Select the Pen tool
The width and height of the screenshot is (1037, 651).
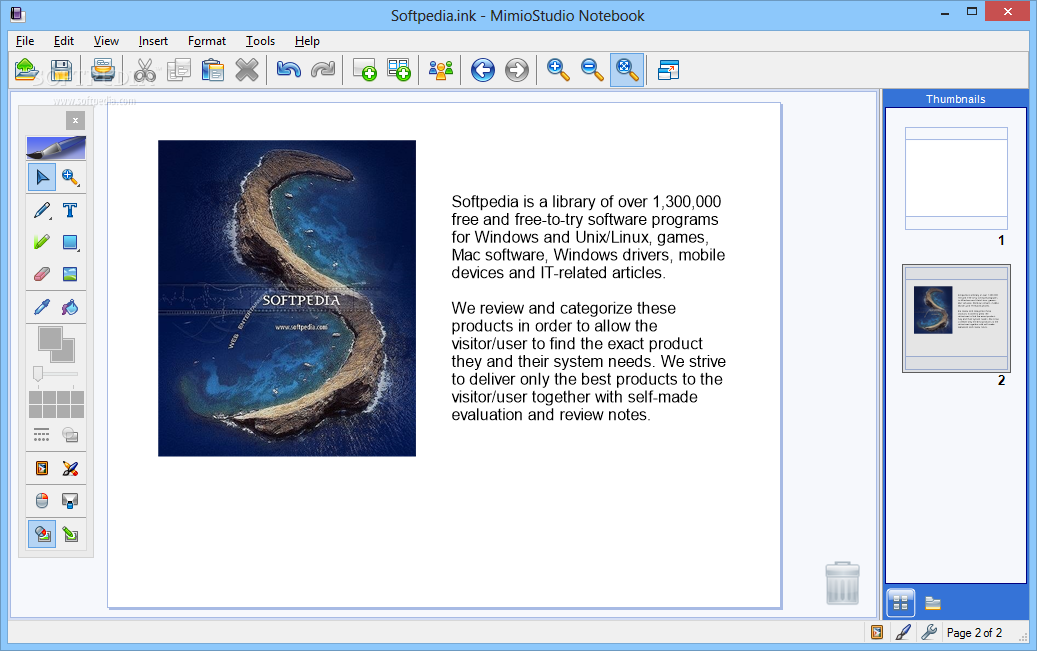pyautogui.click(x=42, y=210)
